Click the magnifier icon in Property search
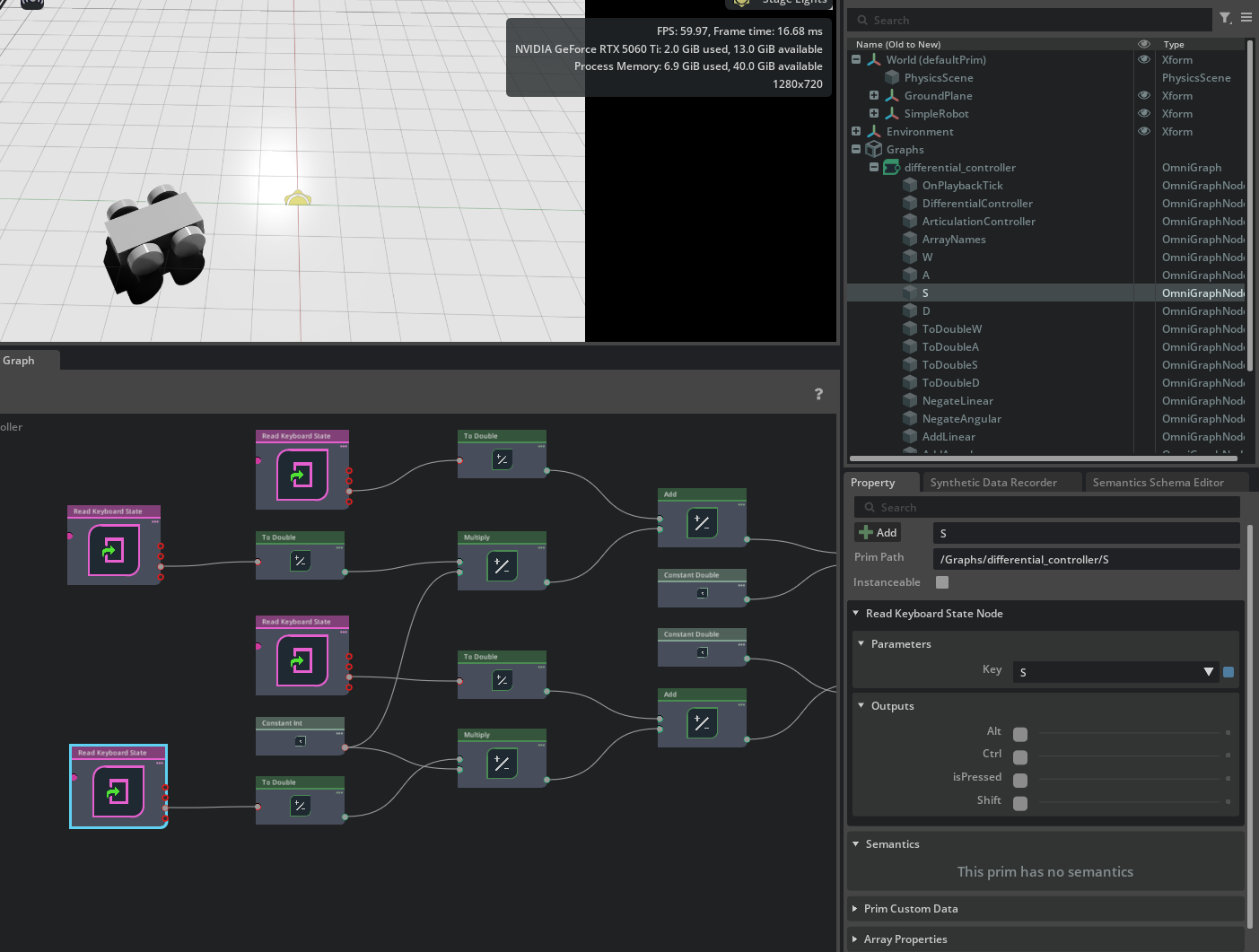Screen dimensions: 1259x952 (x=870, y=508)
